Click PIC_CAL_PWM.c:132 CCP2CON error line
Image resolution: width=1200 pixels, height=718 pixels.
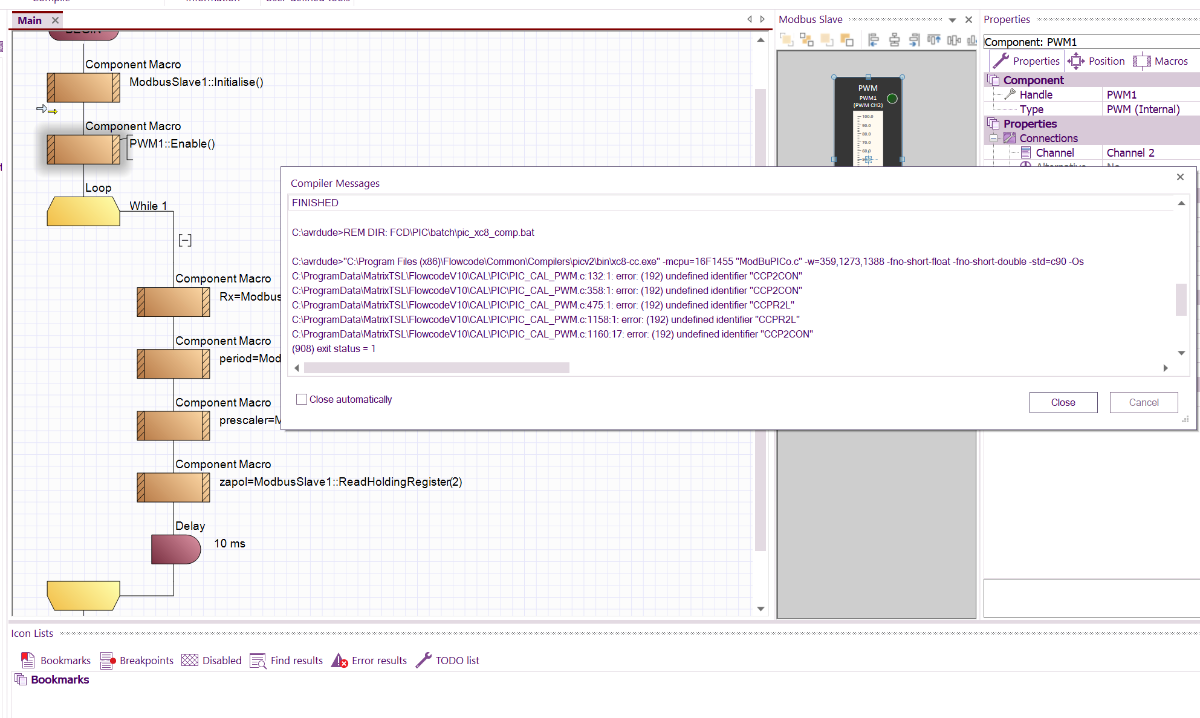pyautogui.click(x=546, y=275)
